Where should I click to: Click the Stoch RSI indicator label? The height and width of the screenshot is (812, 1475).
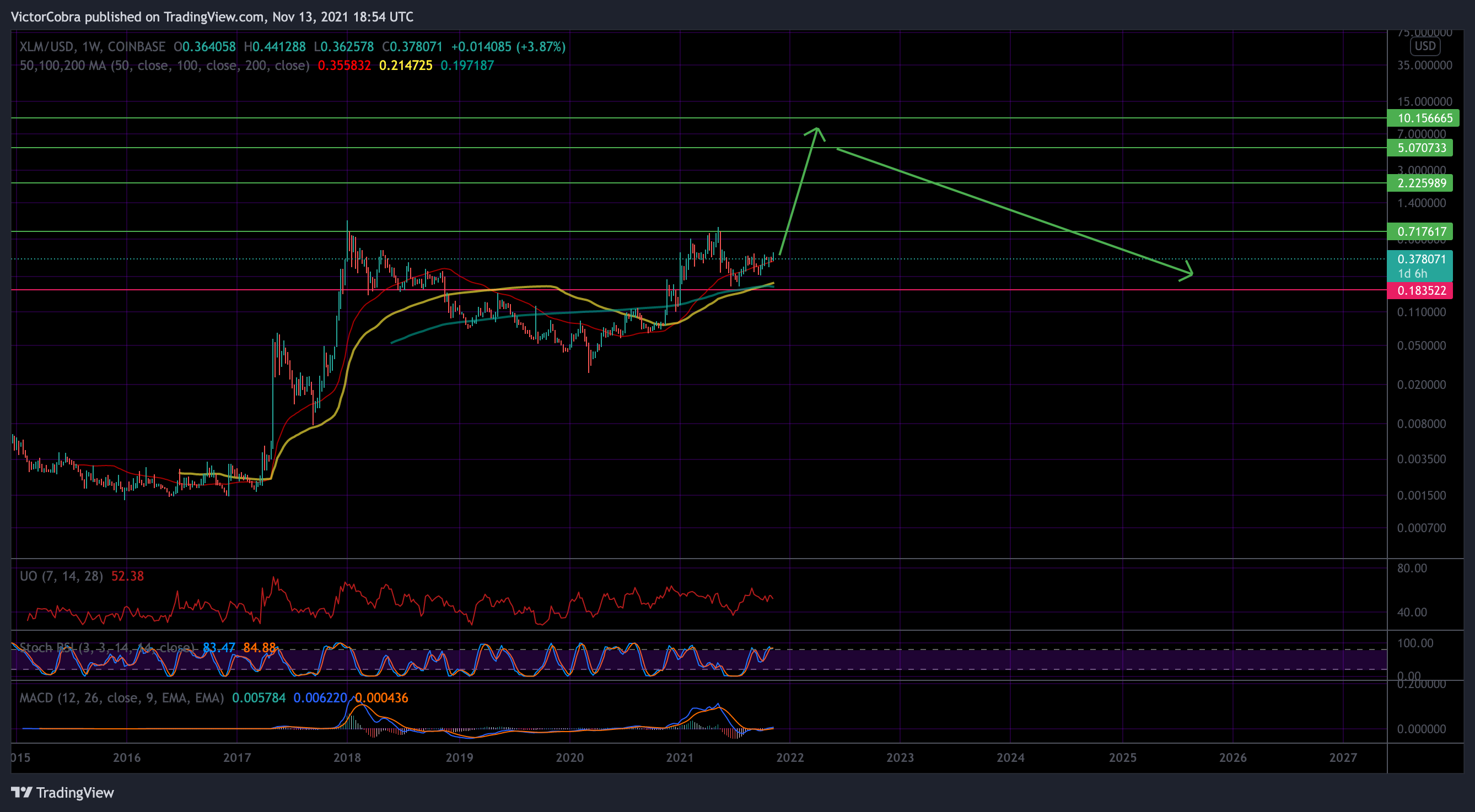point(107,648)
